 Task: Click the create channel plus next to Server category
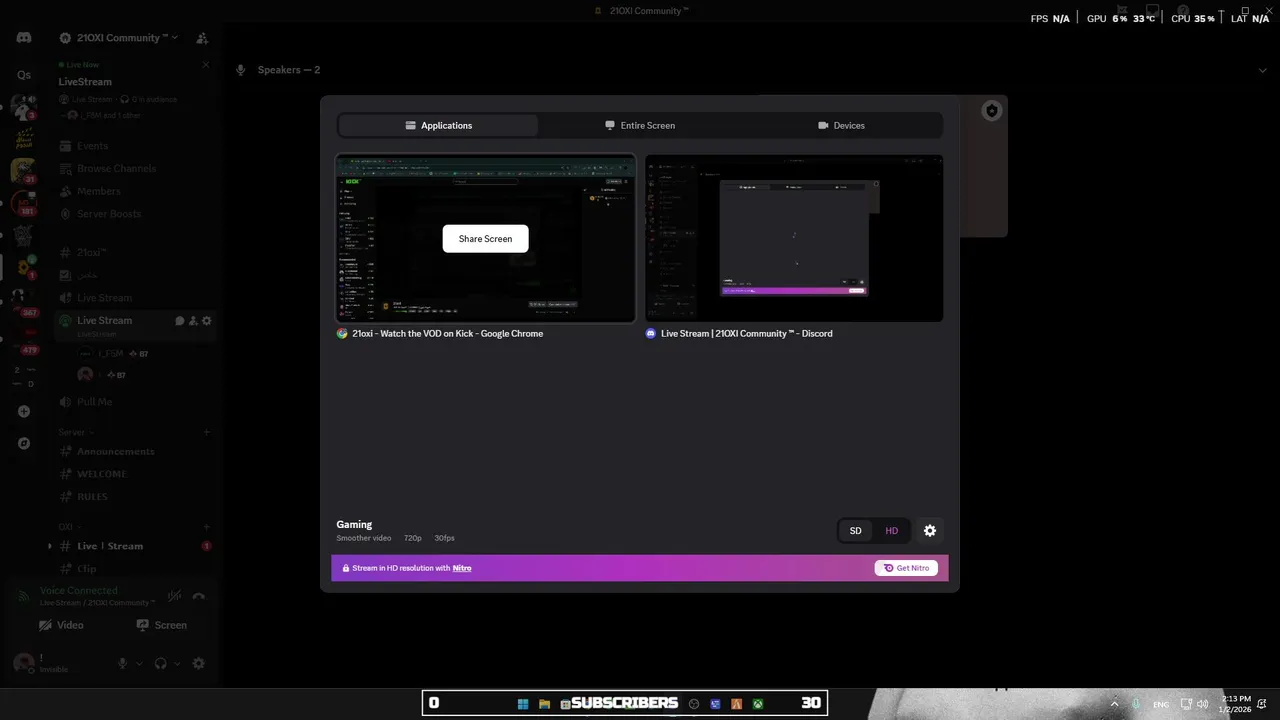pyautogui.click(x=207, y=432)
